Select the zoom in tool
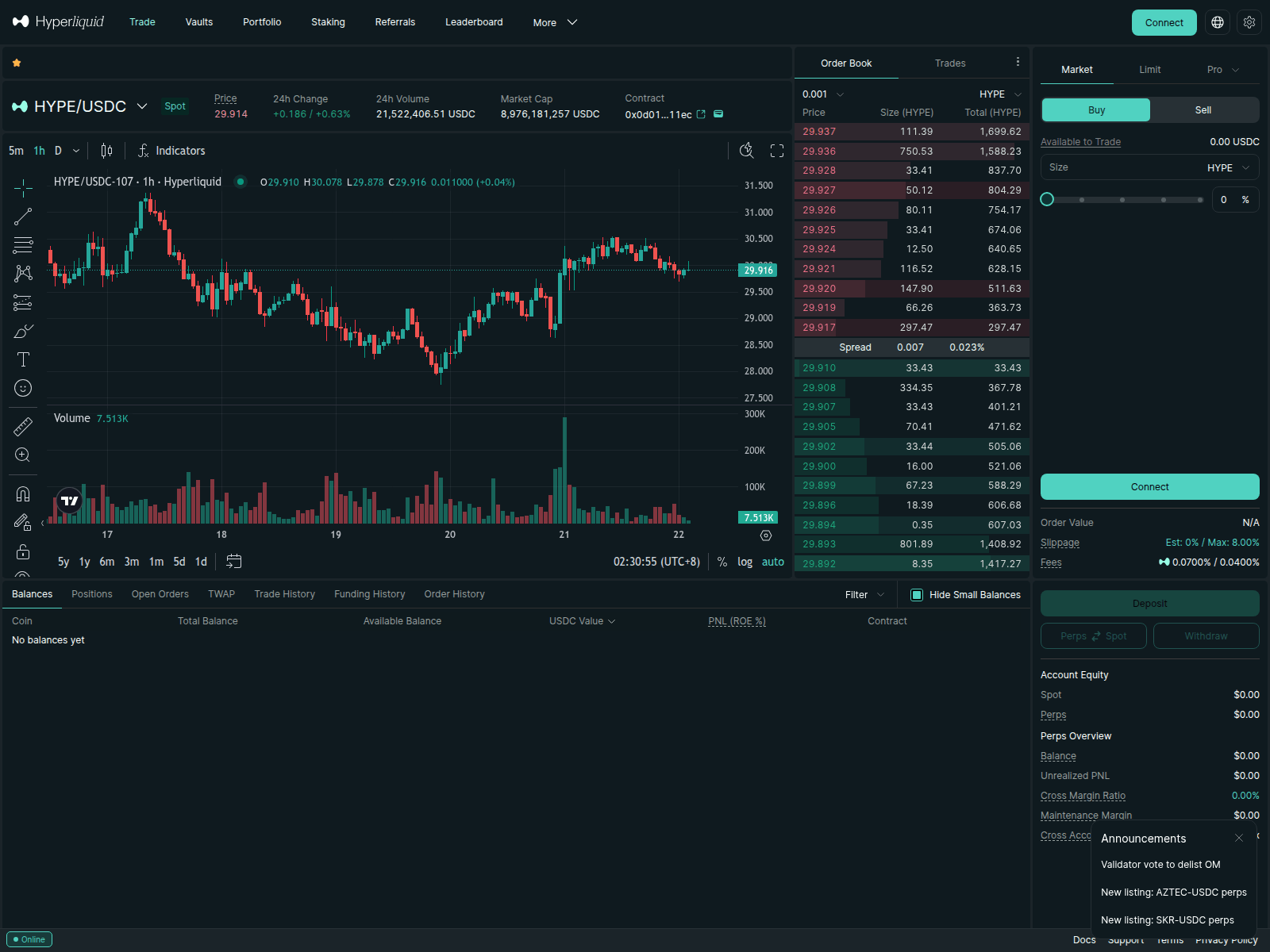Viewport: 1270px width, 952px height. (23, 455)
